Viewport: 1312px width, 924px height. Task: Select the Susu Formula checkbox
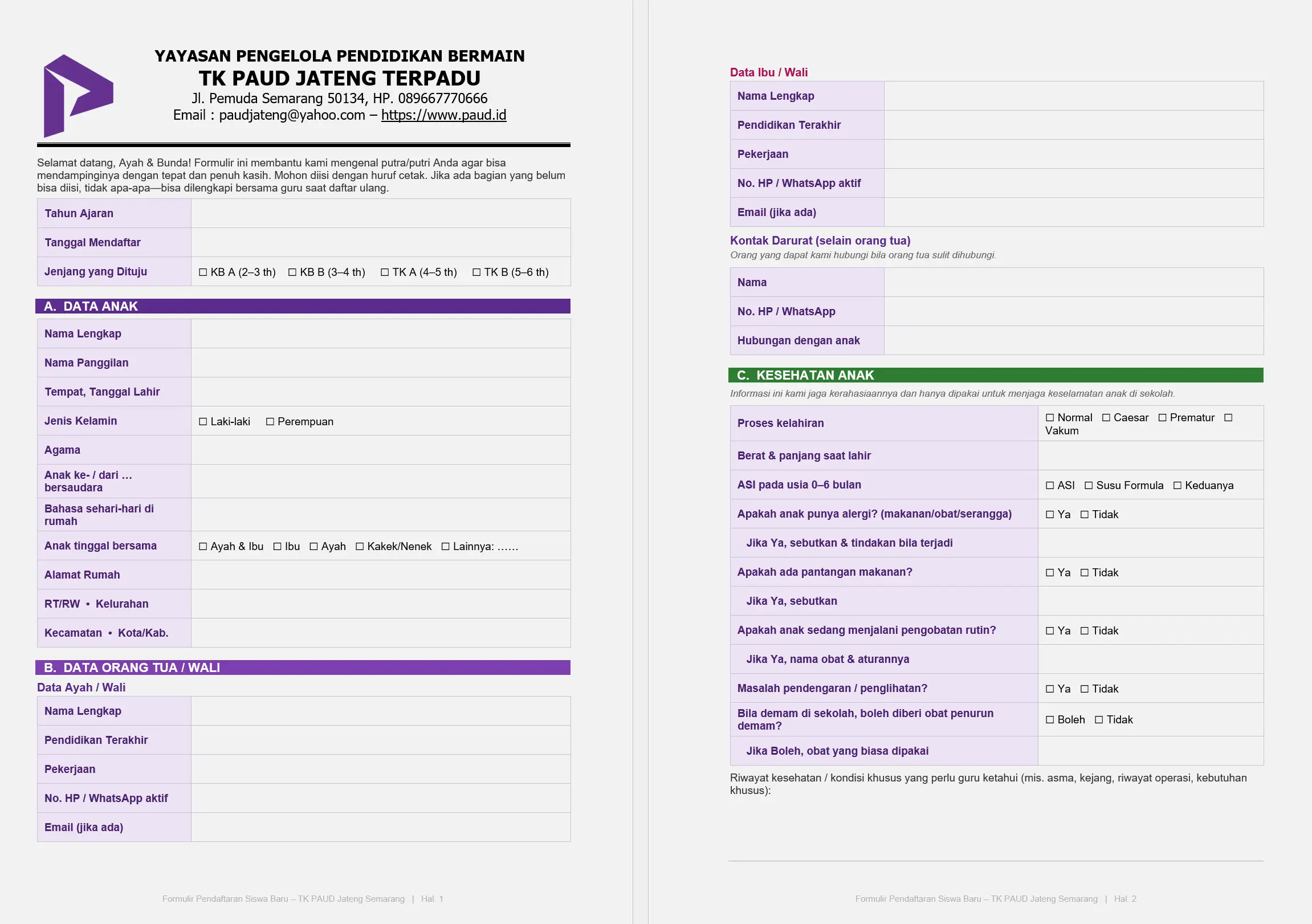[x=1089, y=485]
